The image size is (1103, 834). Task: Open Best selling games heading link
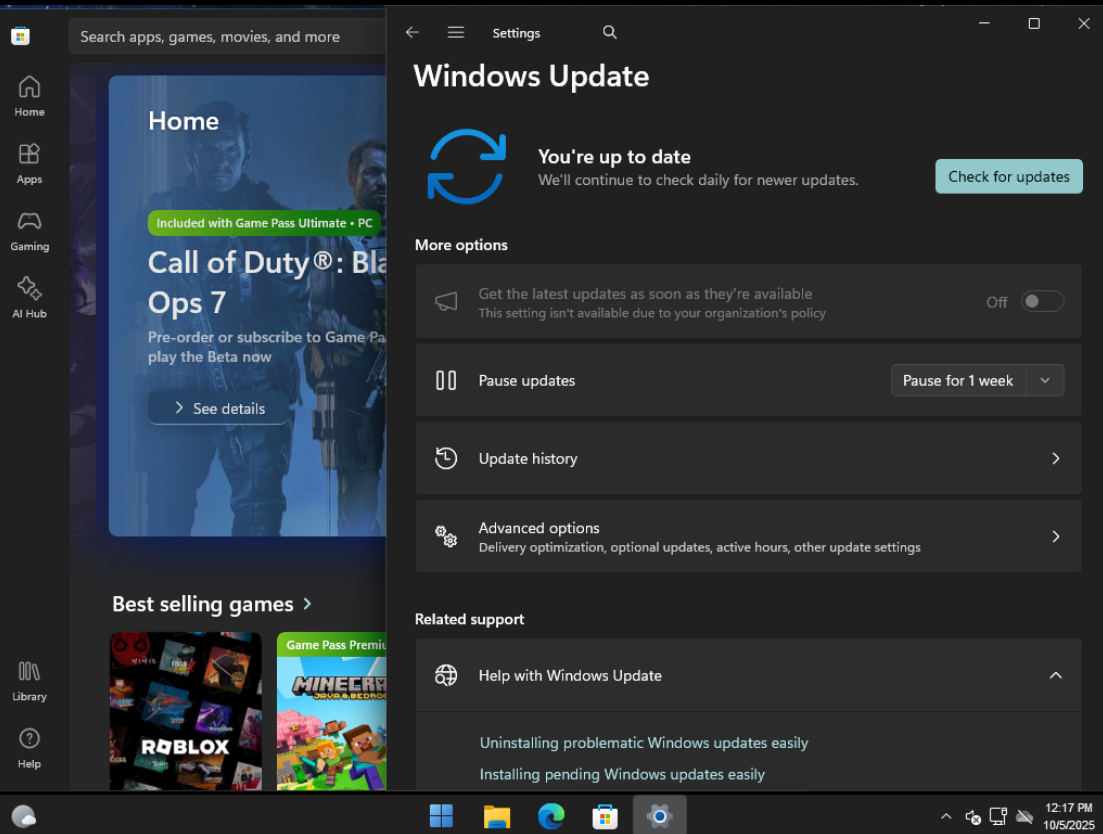[x=203, y=604]
